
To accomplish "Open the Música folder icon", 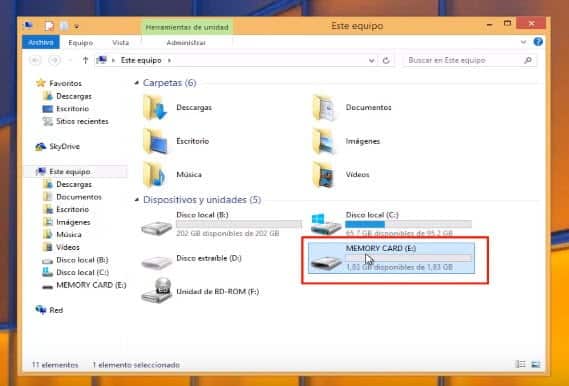I will pyautogui.click(x=155, y=174).
